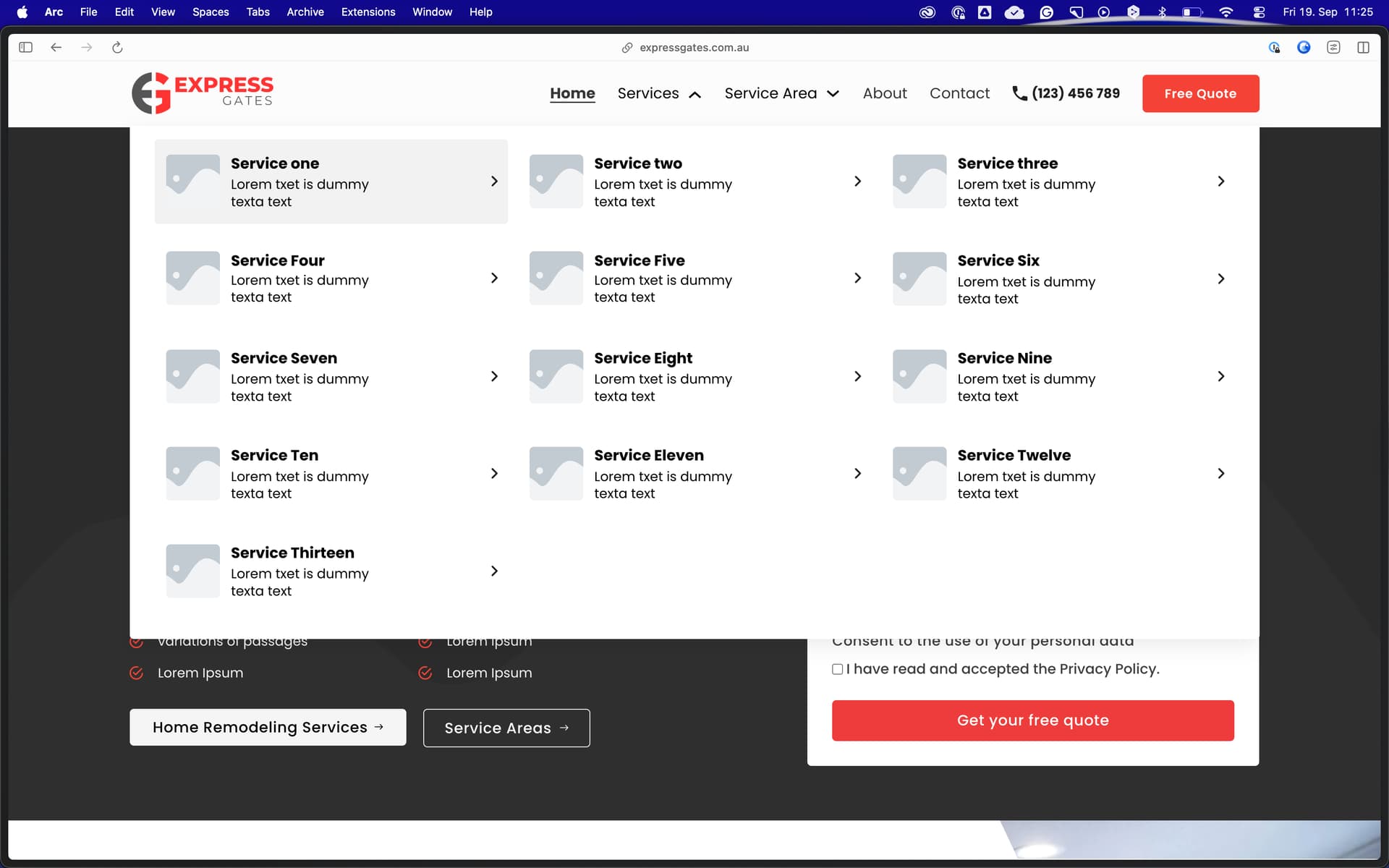Click chevron arrow next to Service three

coord(1221,181)
